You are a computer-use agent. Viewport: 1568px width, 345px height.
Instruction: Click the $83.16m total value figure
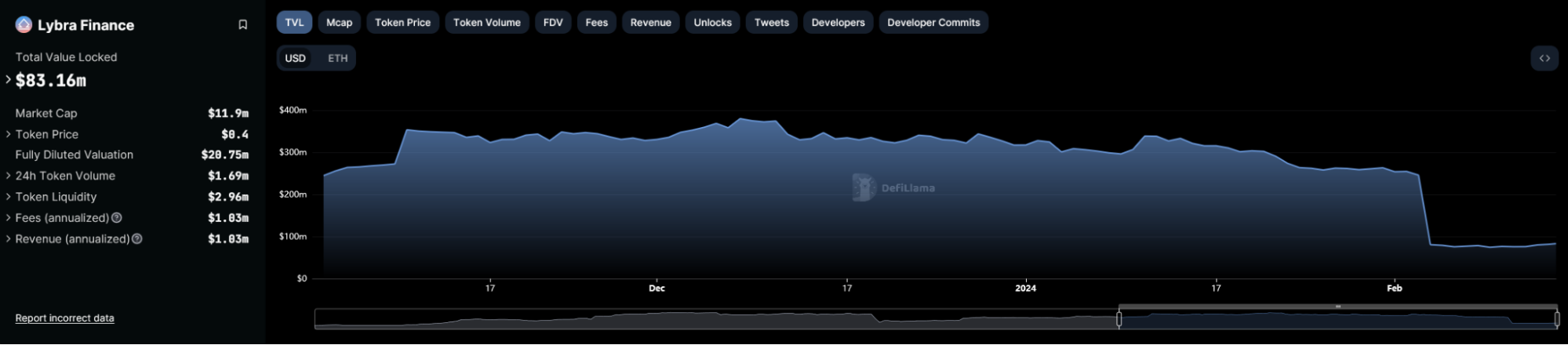[51, 80]
